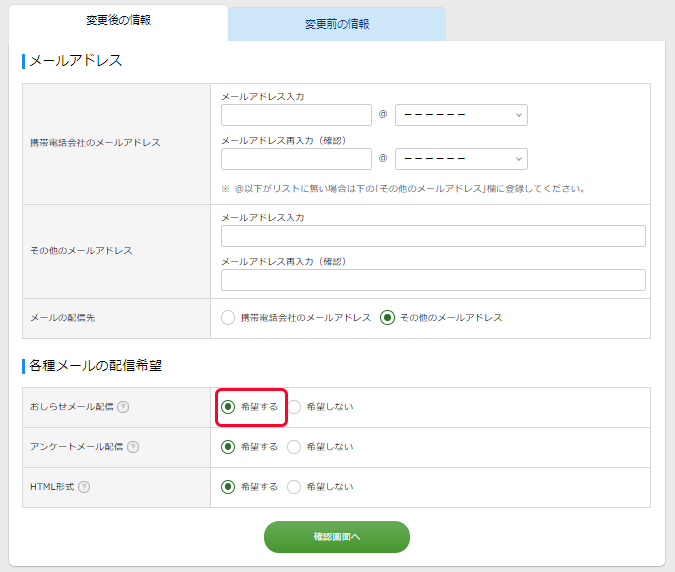The height and width of the screenshot is (572, 675).
Task: Select 変更後の情報 tab
Action: 118,20
